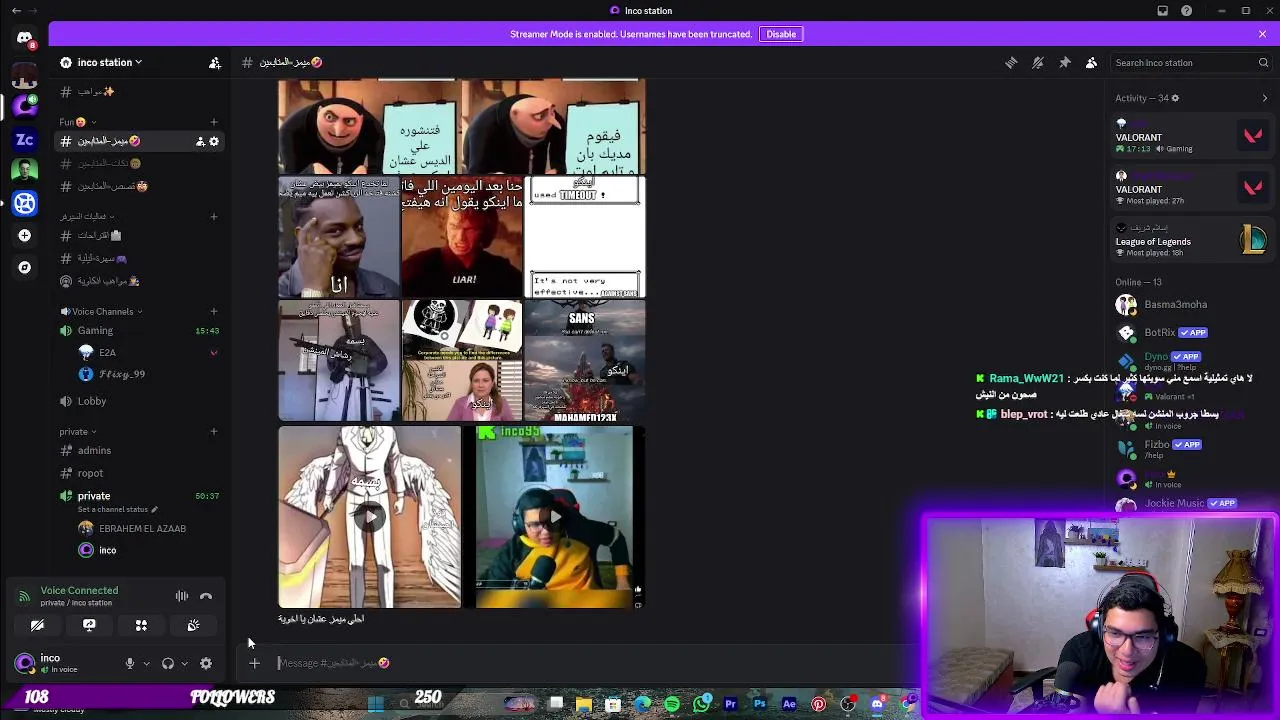1280x720 pixels.
Task: Add channel to private category
Action: point(213,431)
